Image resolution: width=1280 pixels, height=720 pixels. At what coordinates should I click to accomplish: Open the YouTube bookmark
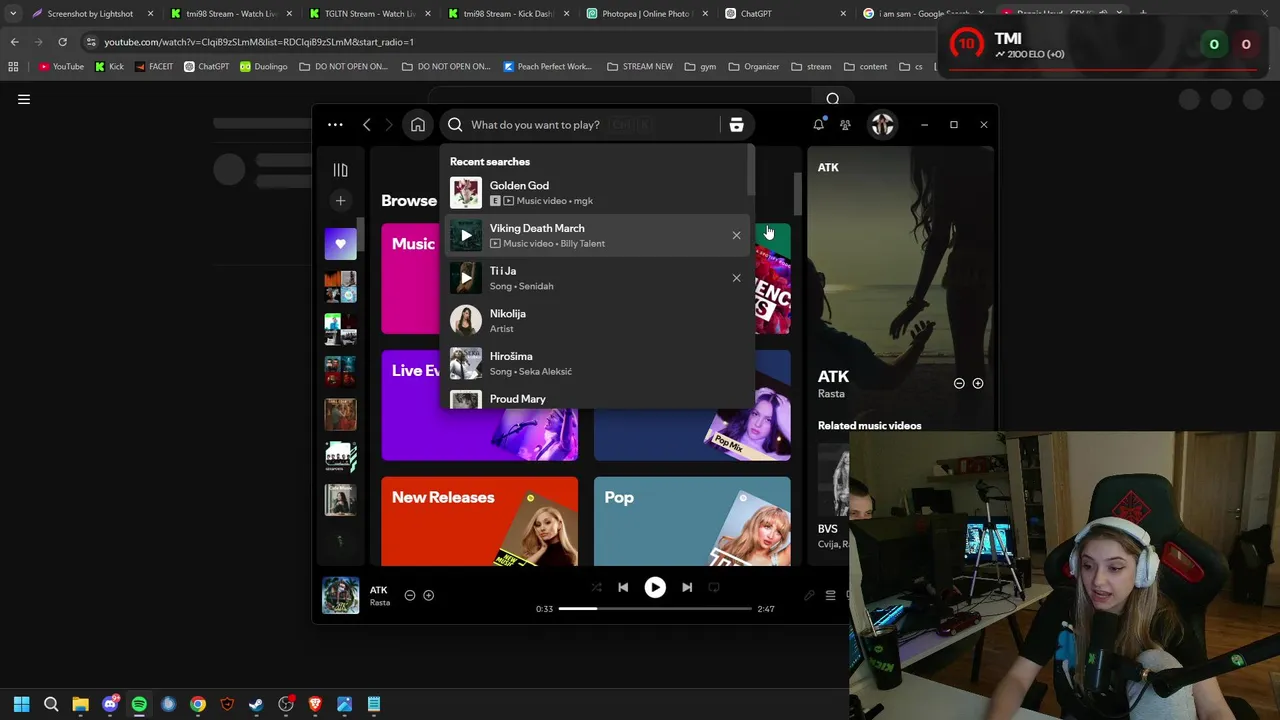tap(61, 67)
